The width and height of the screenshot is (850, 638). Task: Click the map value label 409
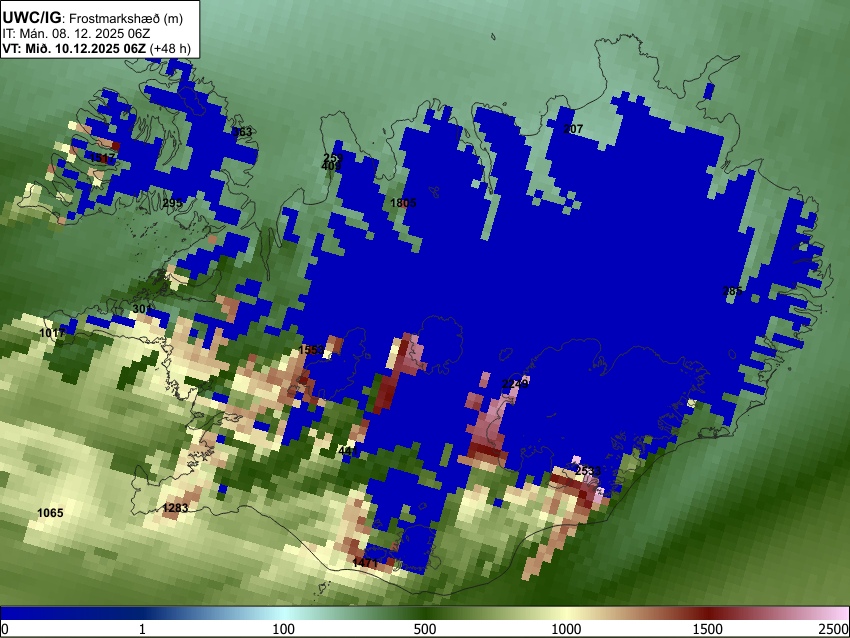coord(331,166)
